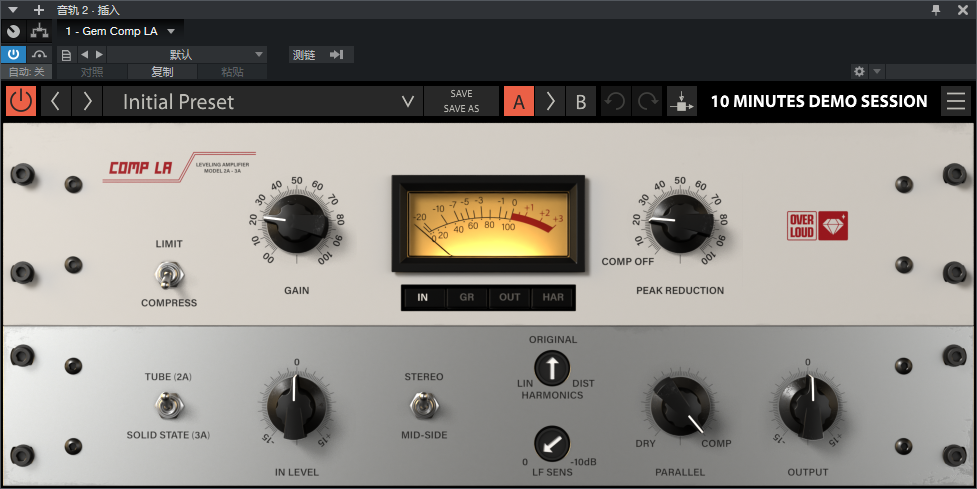The width and height of the screenshot is (977, 489).
Task: Click the HARMONICS selector knob
Action: pyautogui.click(x=552, y=368)
